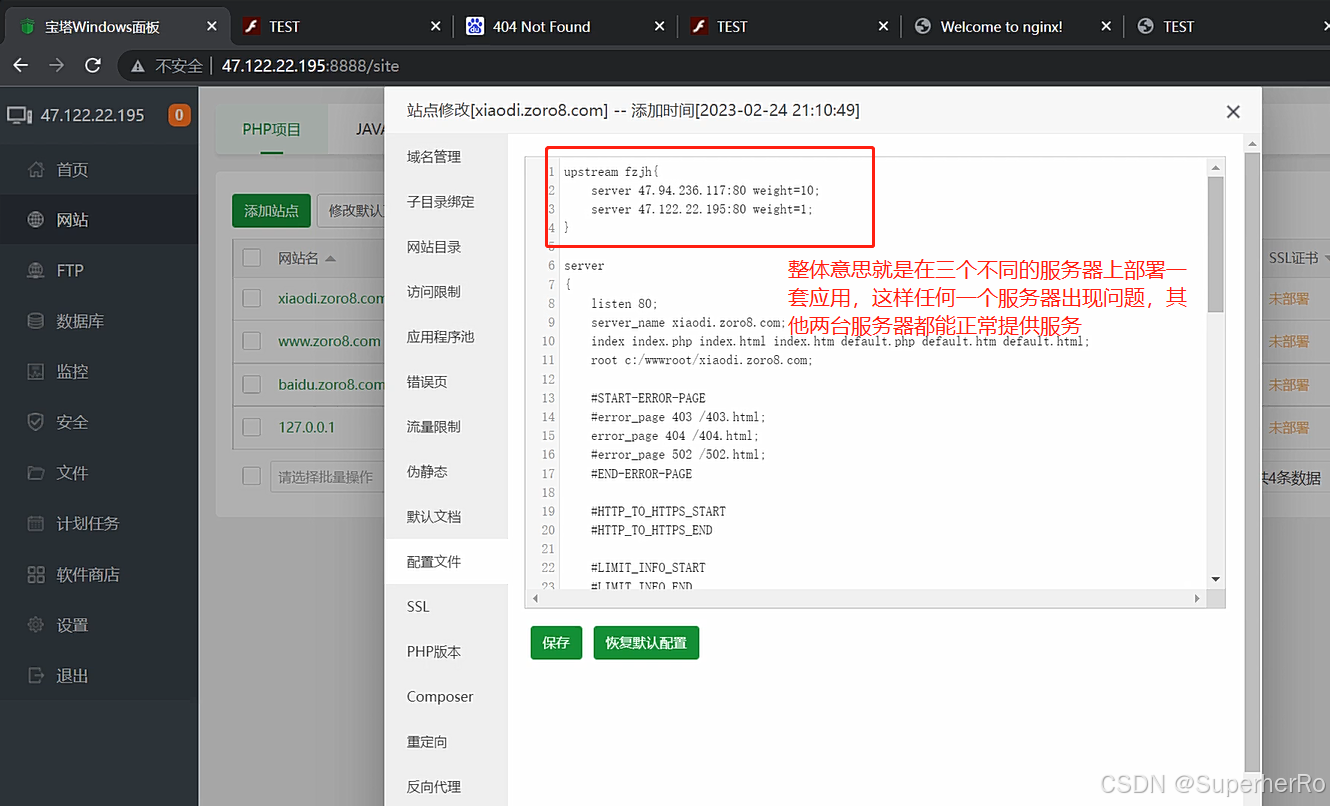Image resolution: width=1330 pixels, height=806 pixels.
Task: Tick the checkbox for www.zoro8.com
Action: [x=251, y=341]
